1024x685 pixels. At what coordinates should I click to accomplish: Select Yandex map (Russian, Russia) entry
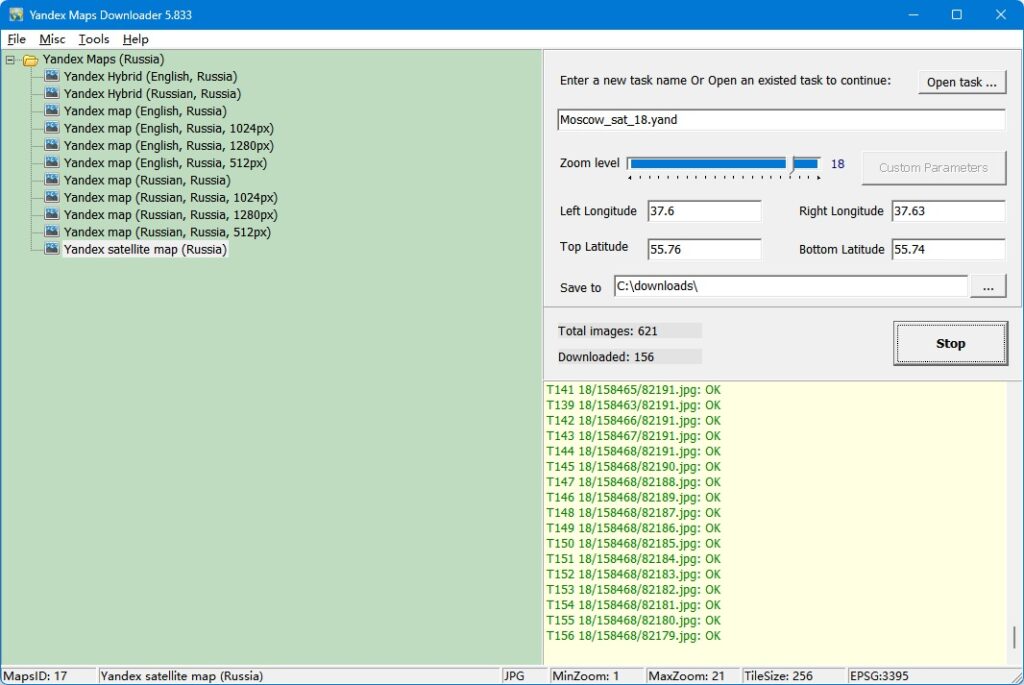click(x=147, y=180)
